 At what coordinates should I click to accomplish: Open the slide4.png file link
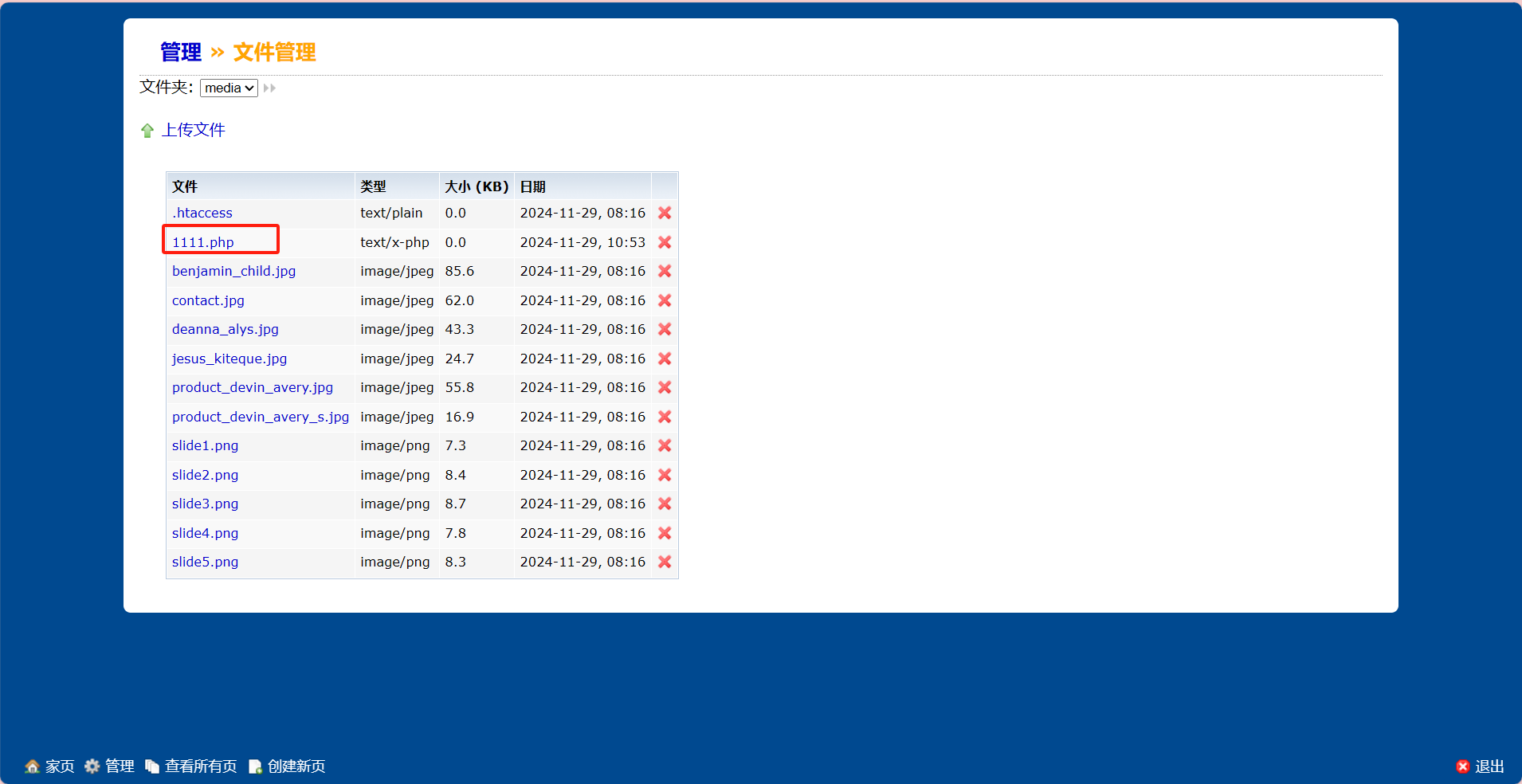(205, 533)
